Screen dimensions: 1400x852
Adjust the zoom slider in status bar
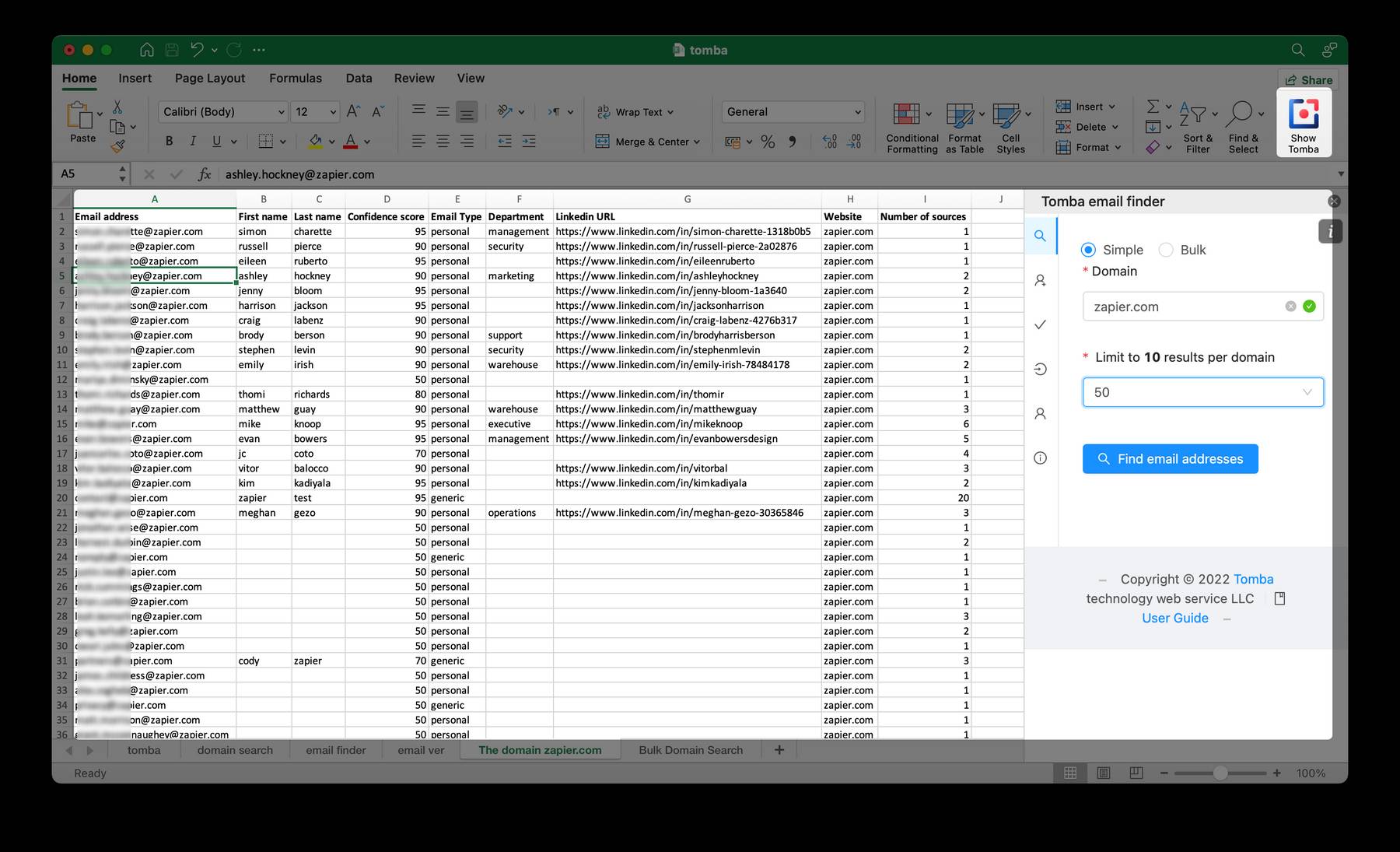pos(1220,773)
